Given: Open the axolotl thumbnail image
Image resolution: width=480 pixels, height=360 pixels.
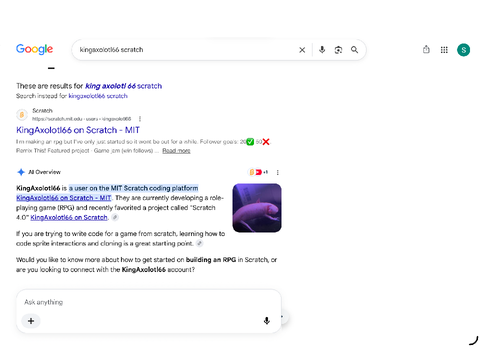Looking at the screenshot, I should (257, 208).
